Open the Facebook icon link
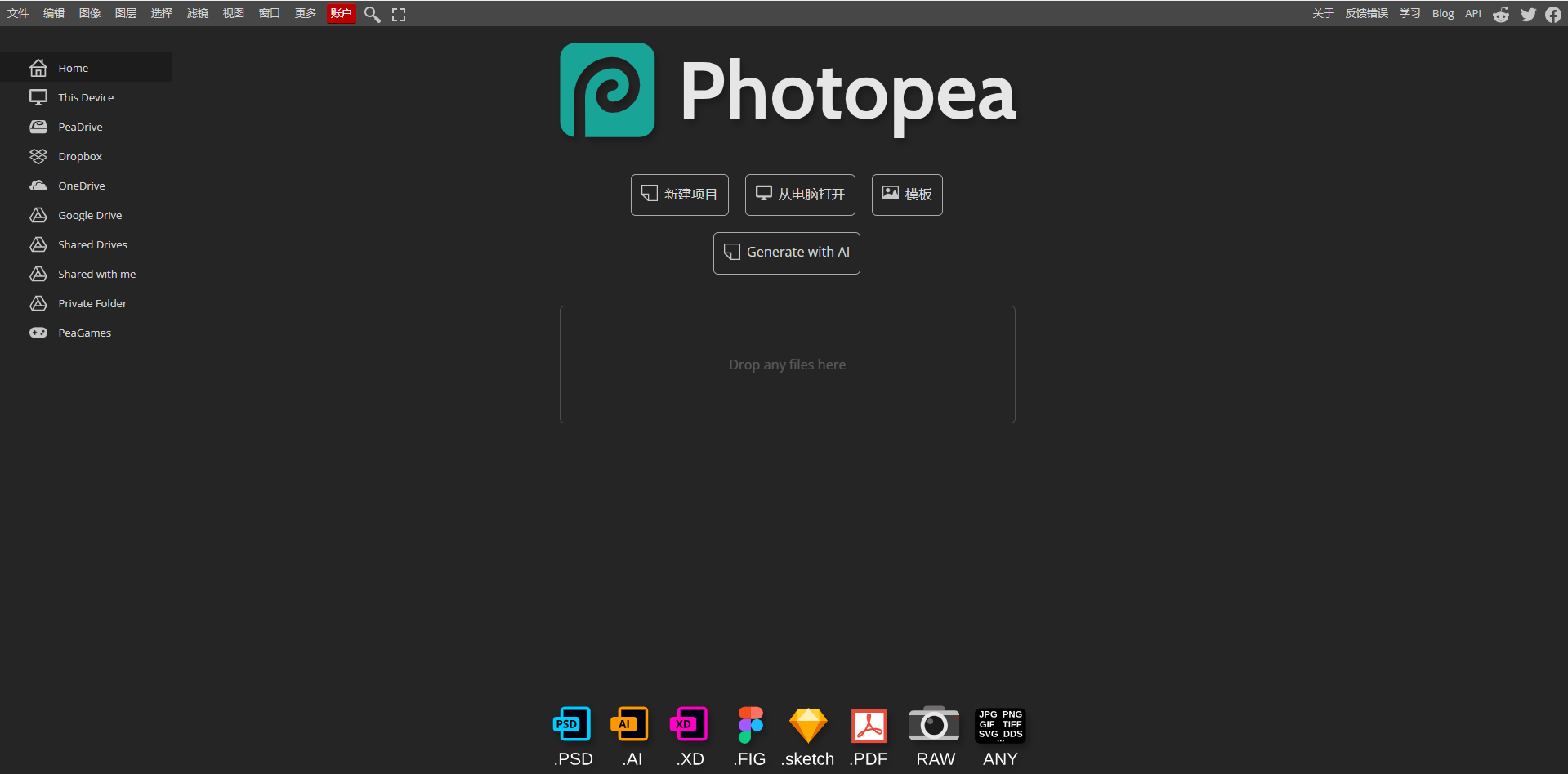 pyautogui.click(x=1553, y=14)
